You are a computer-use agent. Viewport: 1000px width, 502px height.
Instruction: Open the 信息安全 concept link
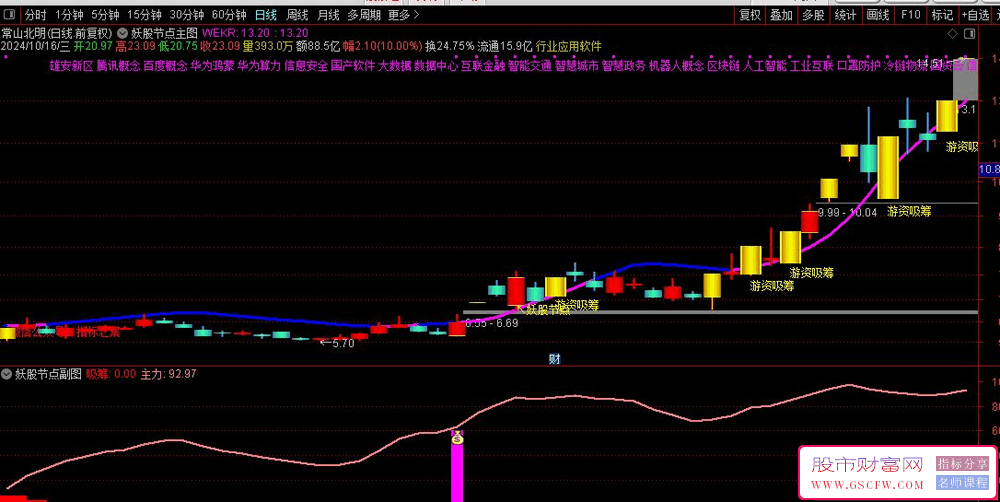[306, 65]
